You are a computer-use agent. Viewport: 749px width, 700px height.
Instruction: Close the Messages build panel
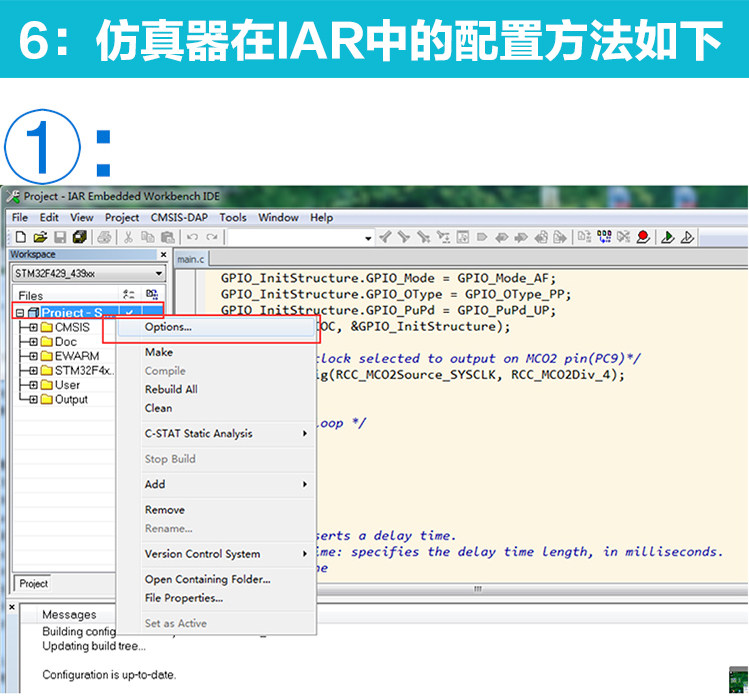pos(12,607)
